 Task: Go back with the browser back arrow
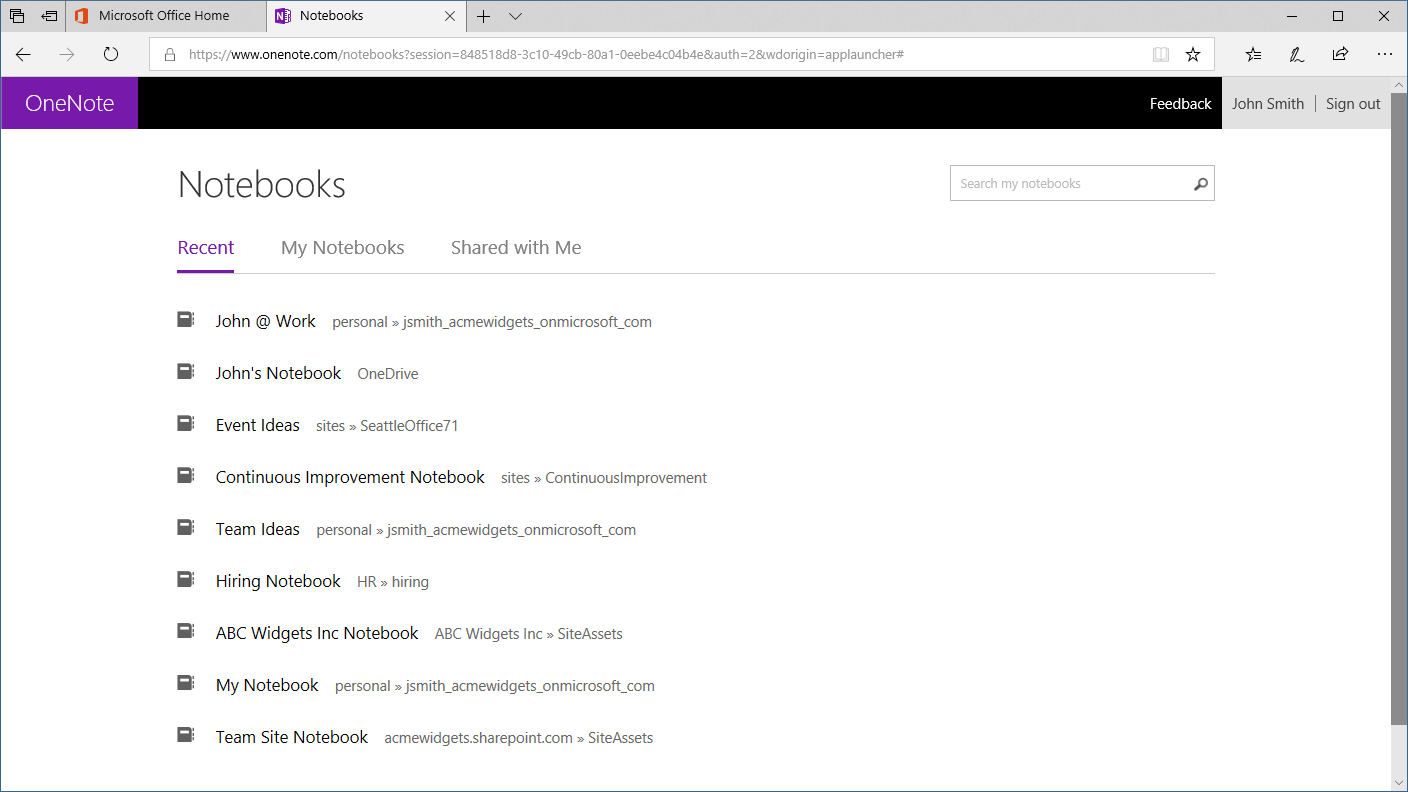pyautogui.click(x=23, y=55)
